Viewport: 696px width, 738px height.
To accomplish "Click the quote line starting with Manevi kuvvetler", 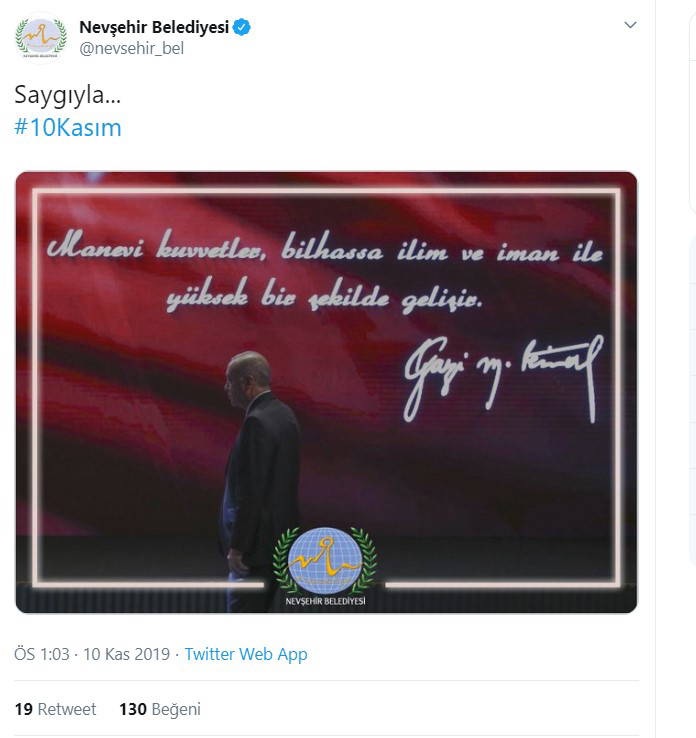I will (325, 251).
